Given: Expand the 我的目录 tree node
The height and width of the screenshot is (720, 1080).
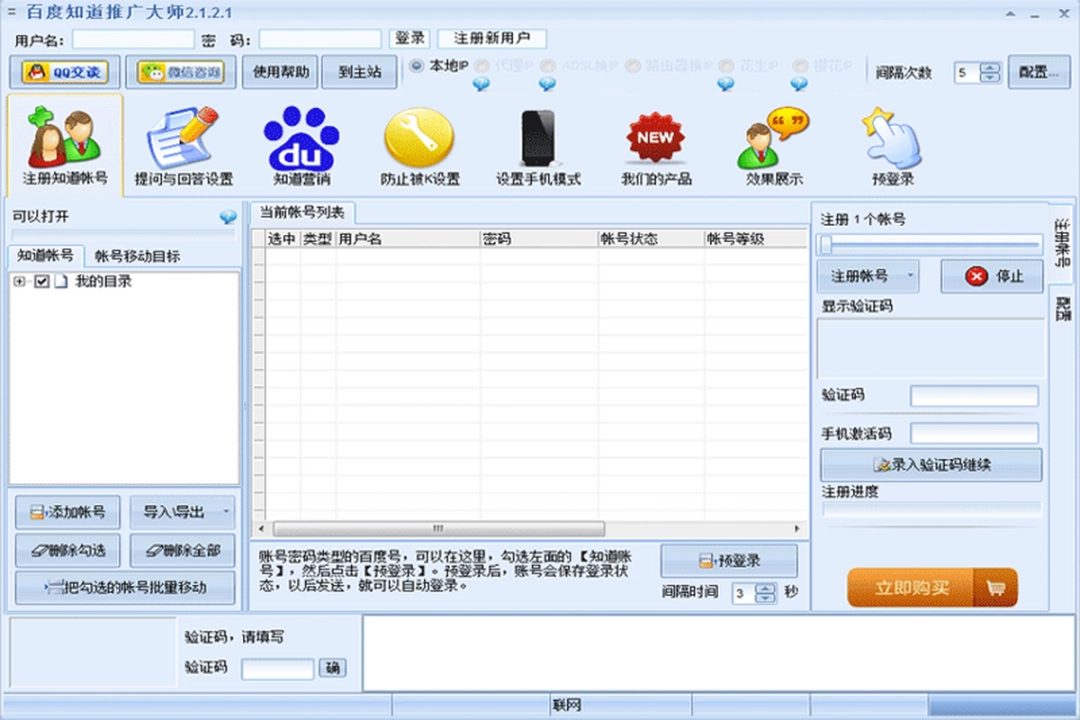Looking at the screenshot, I should coord(17,281).
